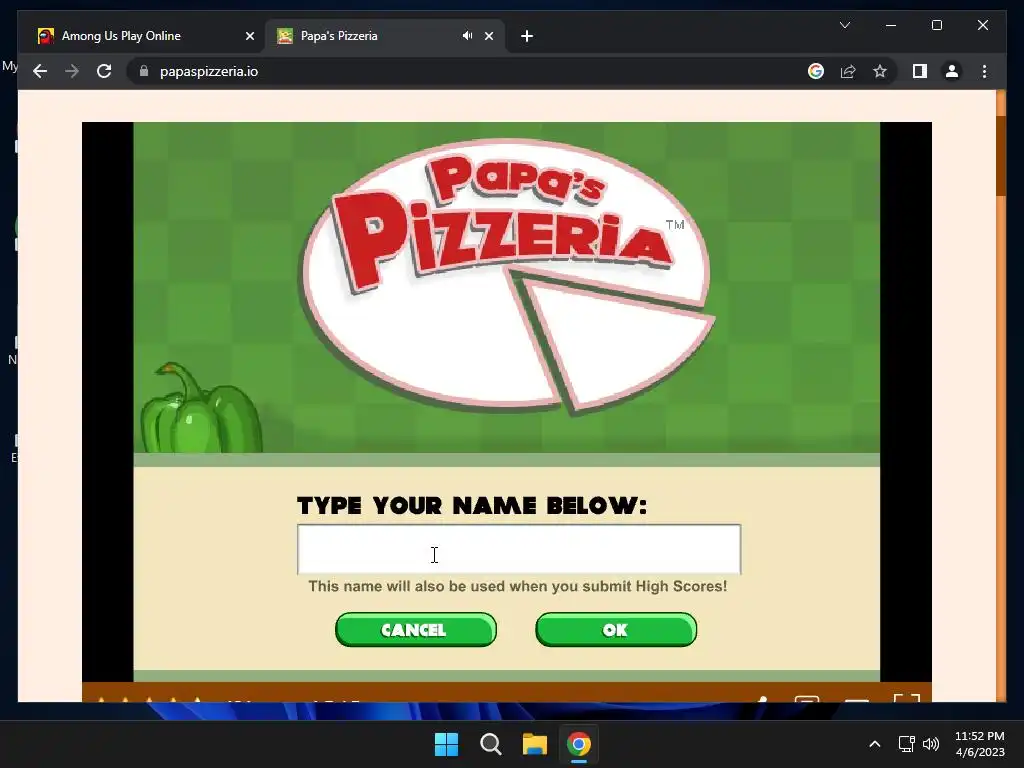
Task: Click the papaspizzeria.io address bar
Action: (209, 71)
